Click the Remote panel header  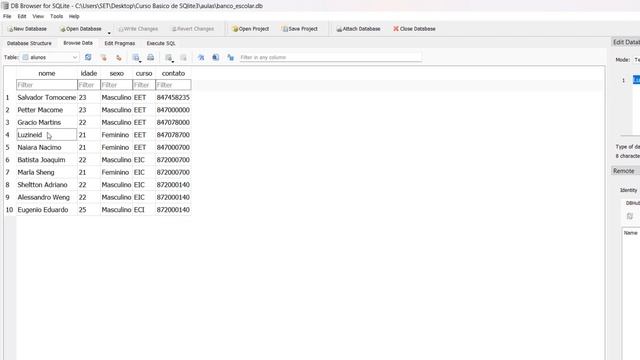pos(625,171)
